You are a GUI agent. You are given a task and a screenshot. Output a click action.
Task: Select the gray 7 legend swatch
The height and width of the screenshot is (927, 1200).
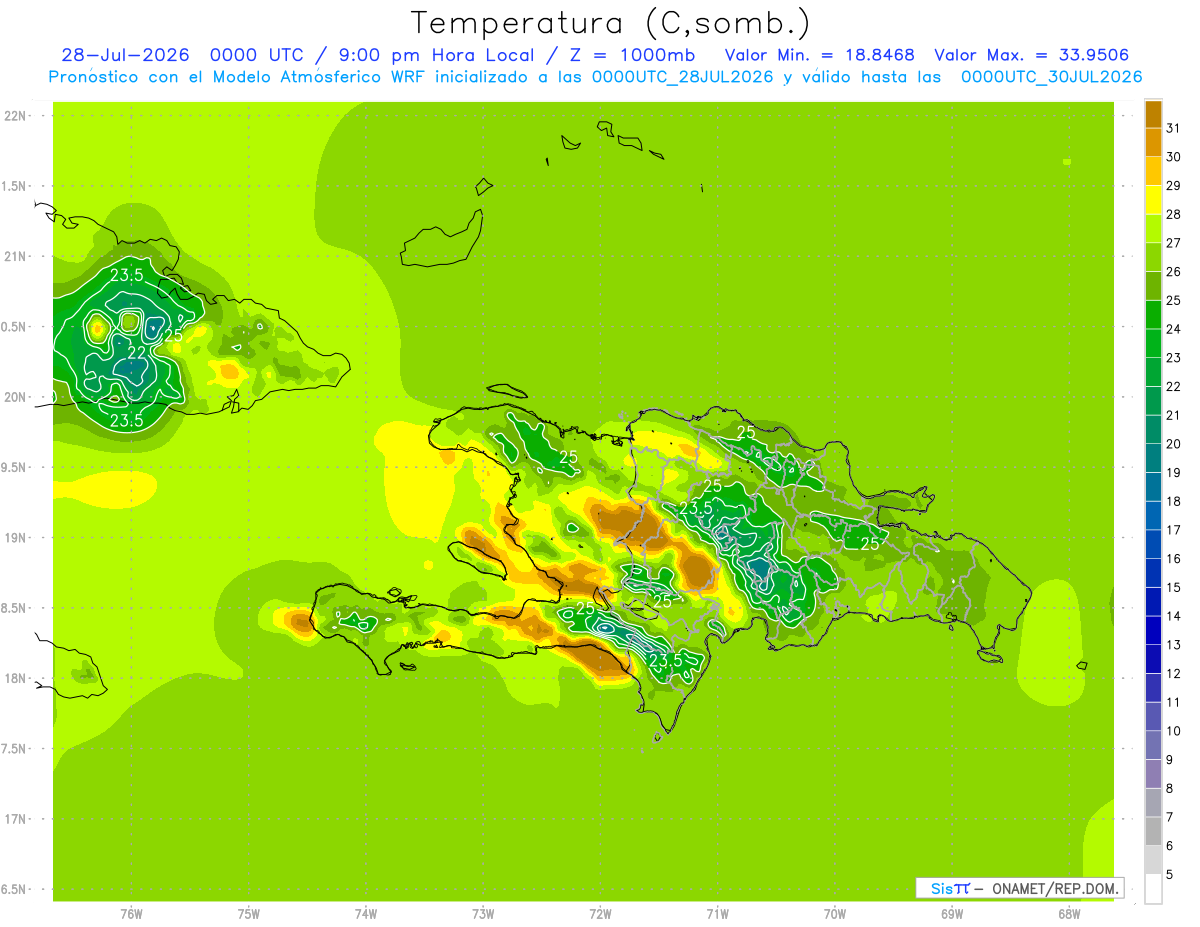(x=1153, y=803)
